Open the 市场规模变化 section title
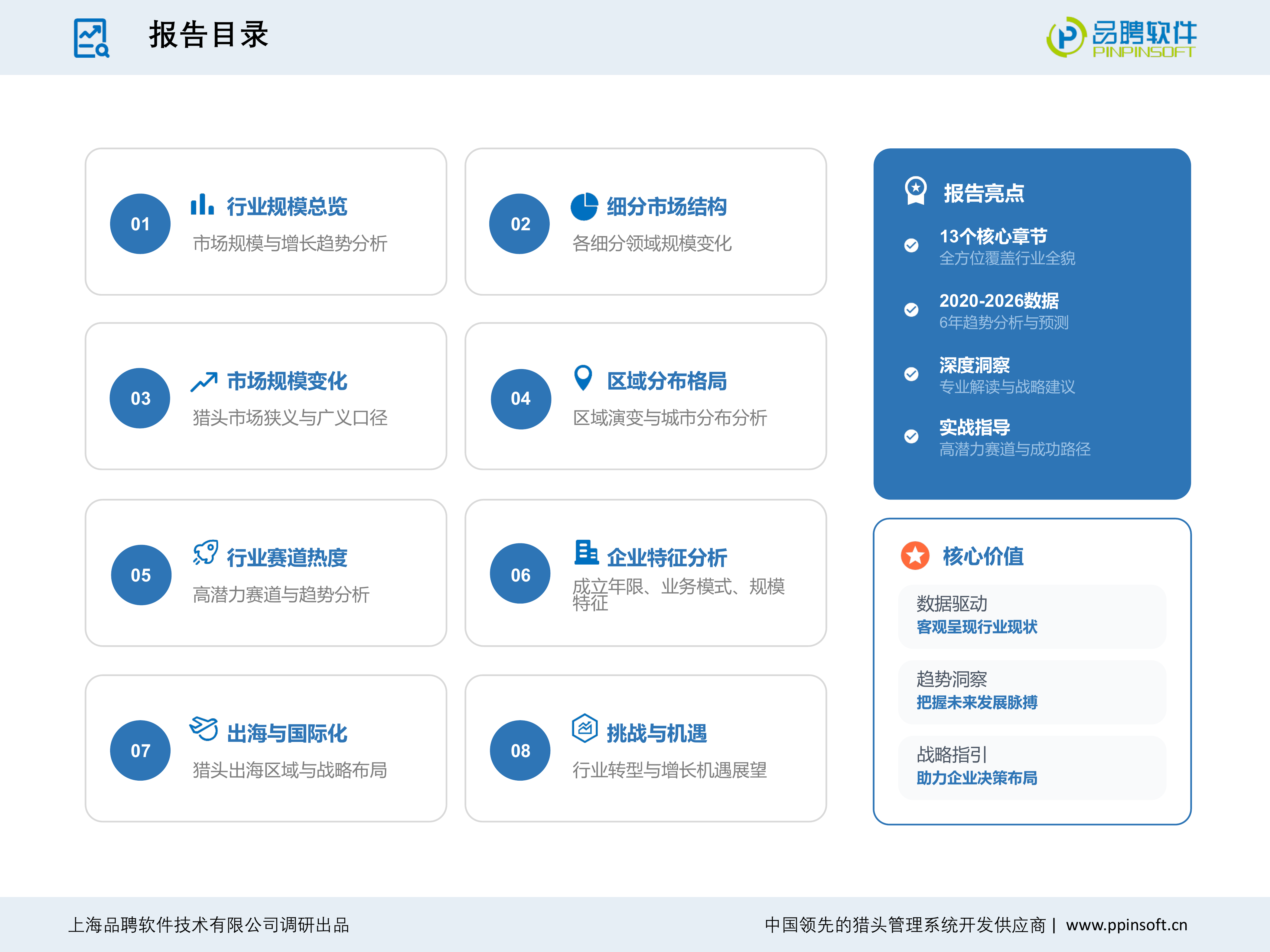The image size is (1270, 952). click(x=287, y=381)
